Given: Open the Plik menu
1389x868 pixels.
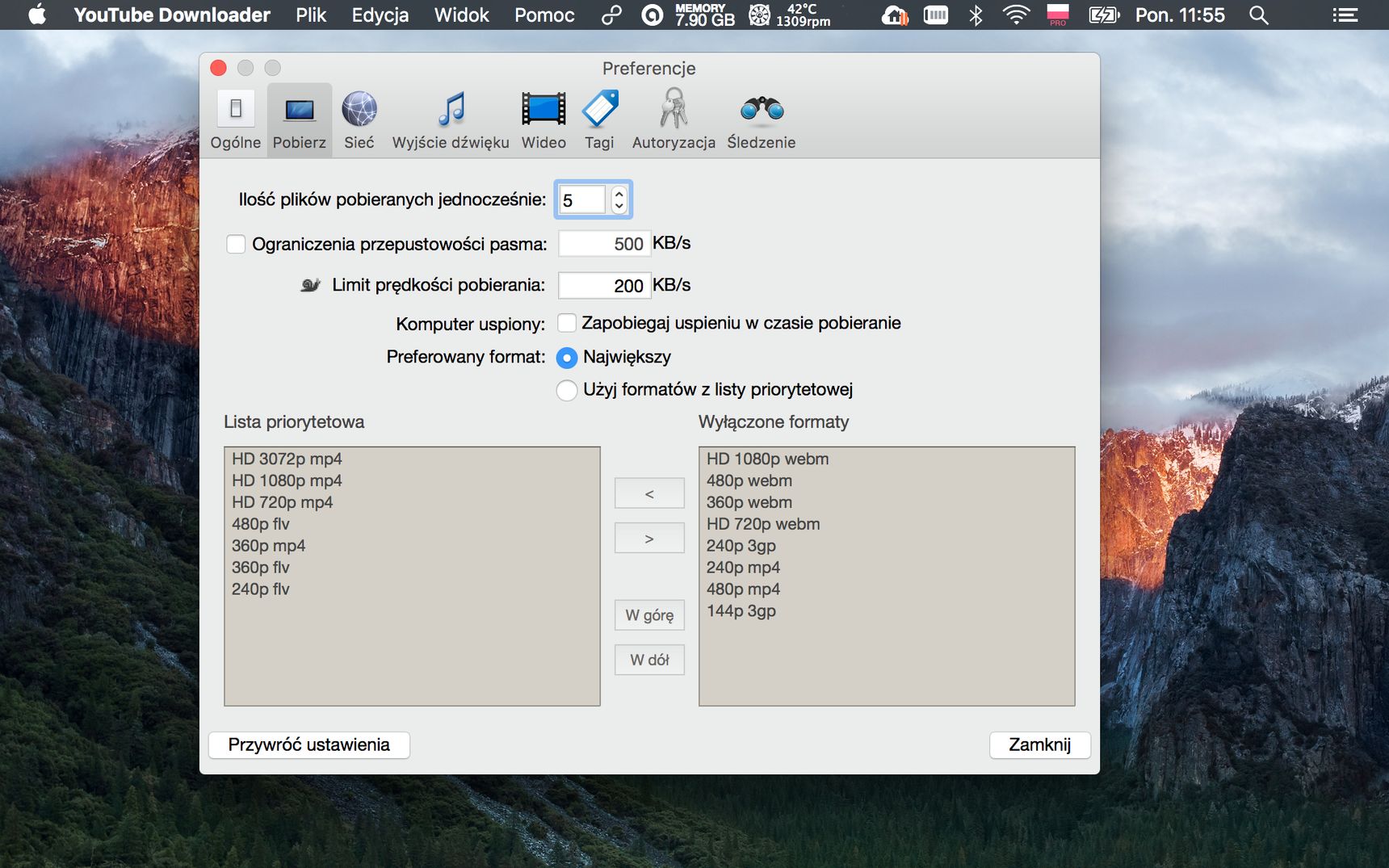Looking at the screenshot, I should click(x=311, y=15).
